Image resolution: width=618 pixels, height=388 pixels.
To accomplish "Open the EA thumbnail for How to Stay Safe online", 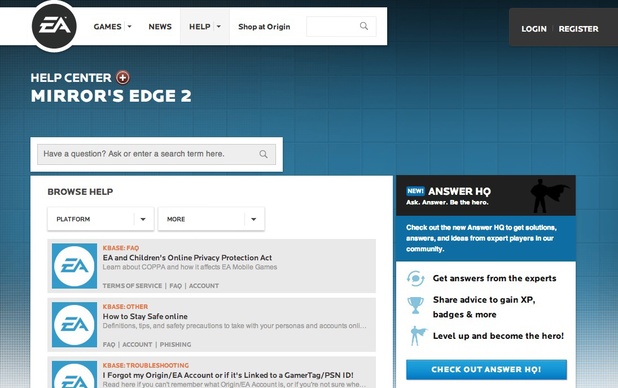I will click(74, 325).
